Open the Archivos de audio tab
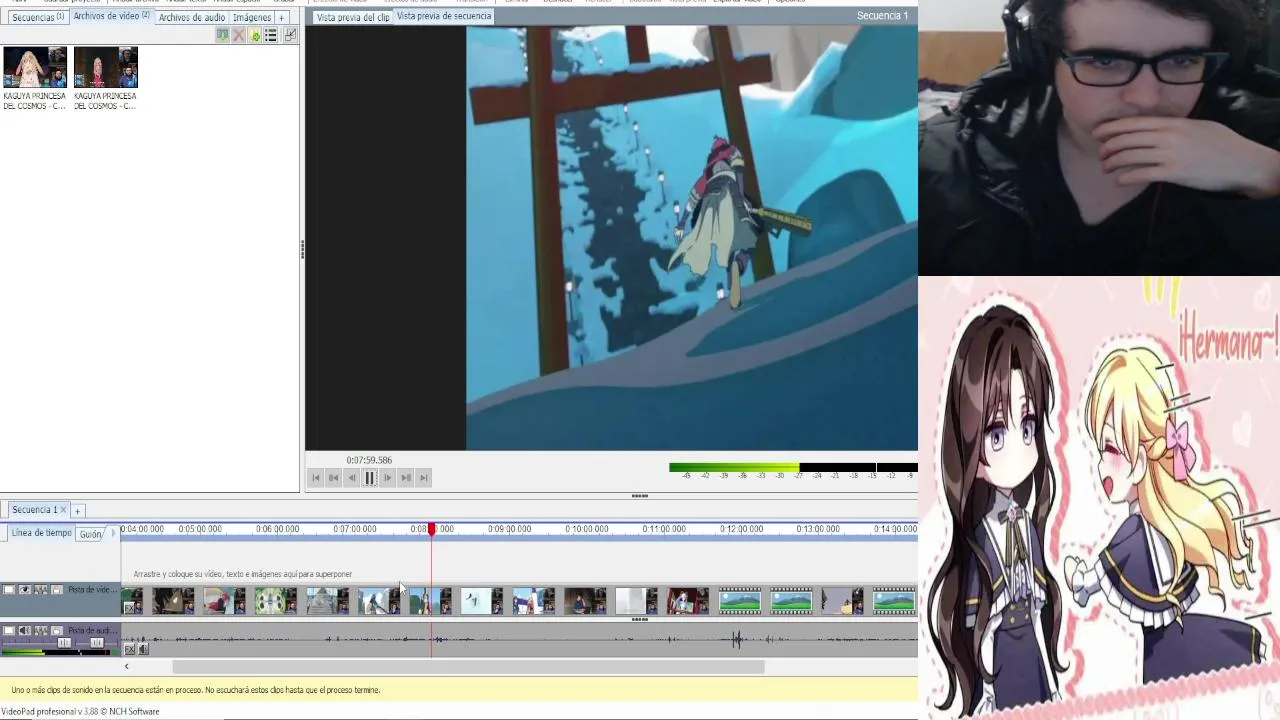The width and height of the screenshot is (1280, 720). click(x=192, y=17)
